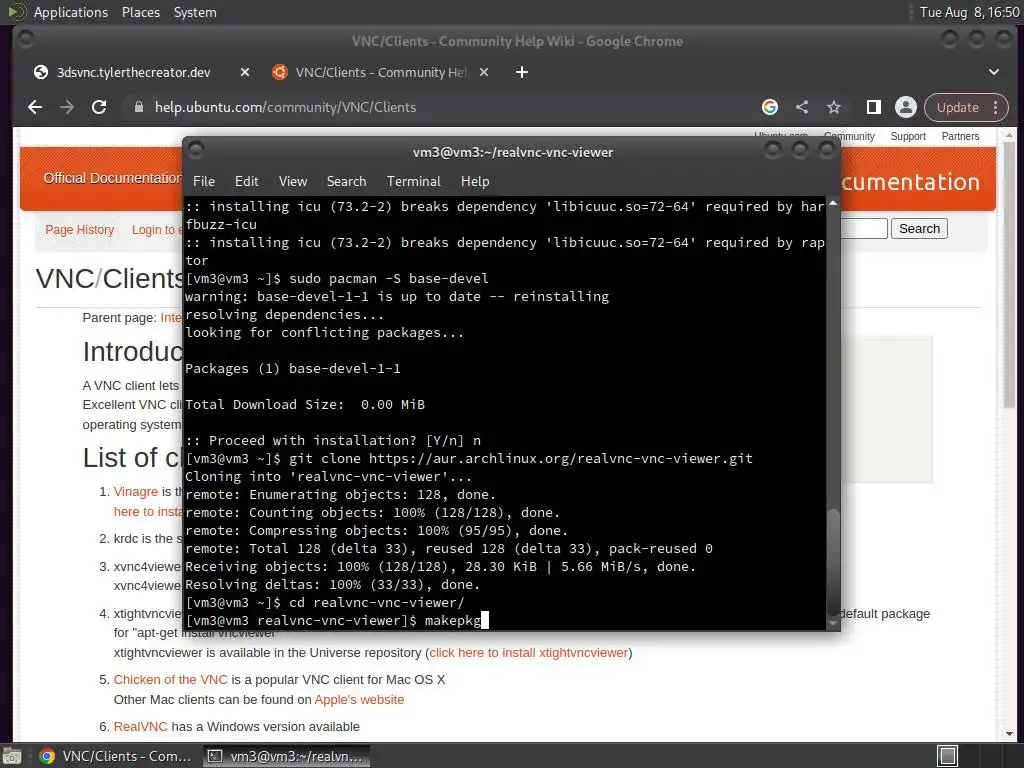
Task: Click the VNC/Clients page heading
Action: [x=110, y=279]
